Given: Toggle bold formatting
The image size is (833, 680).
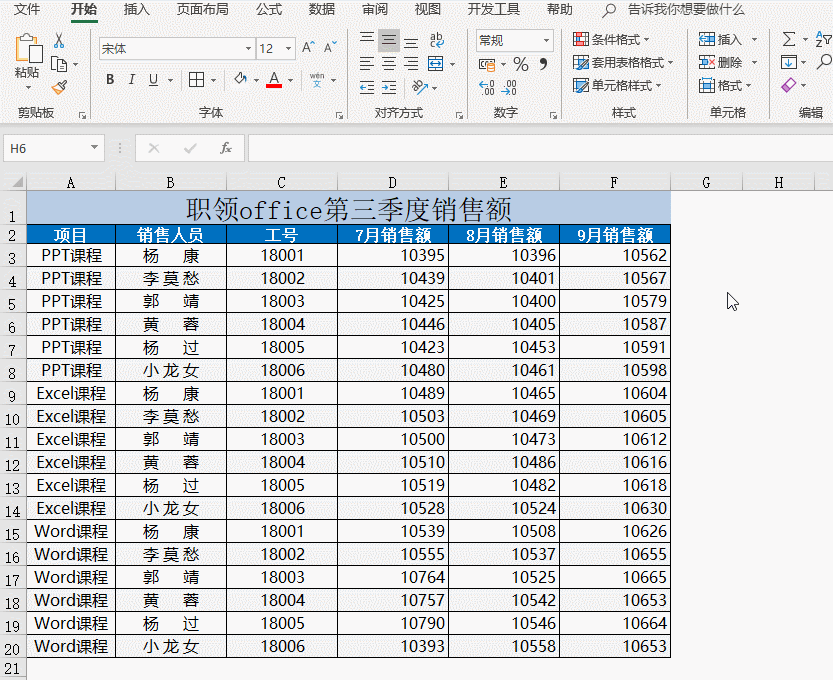Looking at the screenshot, I should click(110, 80).
